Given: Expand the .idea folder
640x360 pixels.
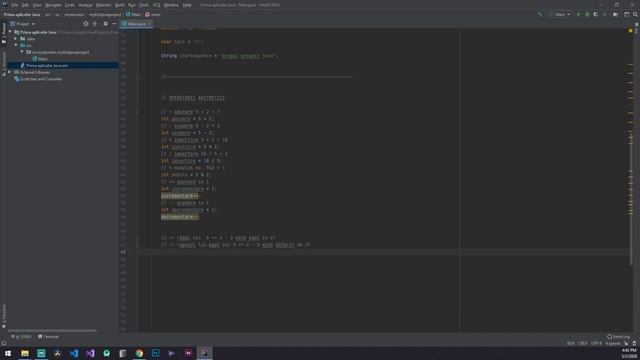Looking at the screenshot, I should click(16, 39).
